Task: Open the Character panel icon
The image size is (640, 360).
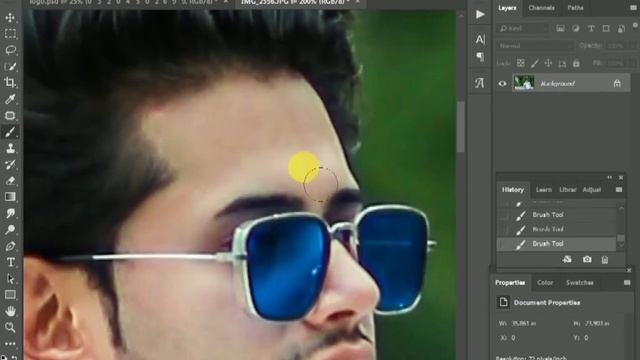Action: (480, 39)
